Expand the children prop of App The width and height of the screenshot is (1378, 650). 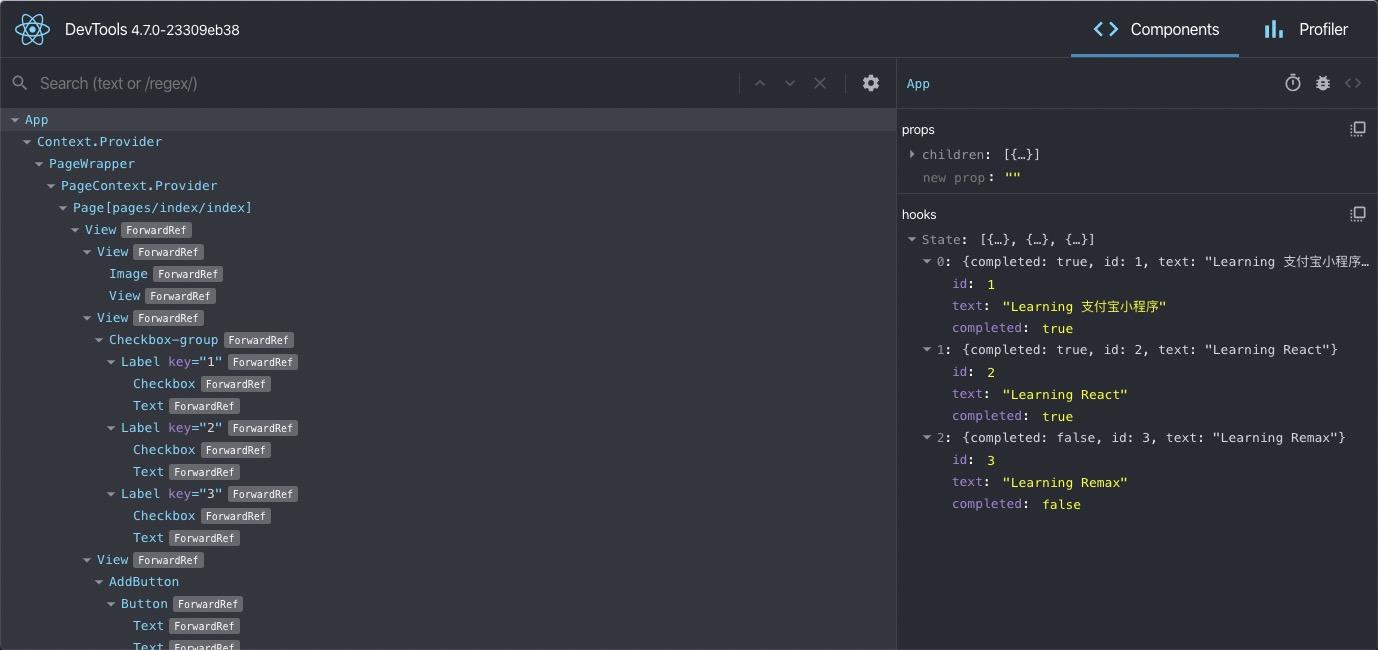point(911,154)
